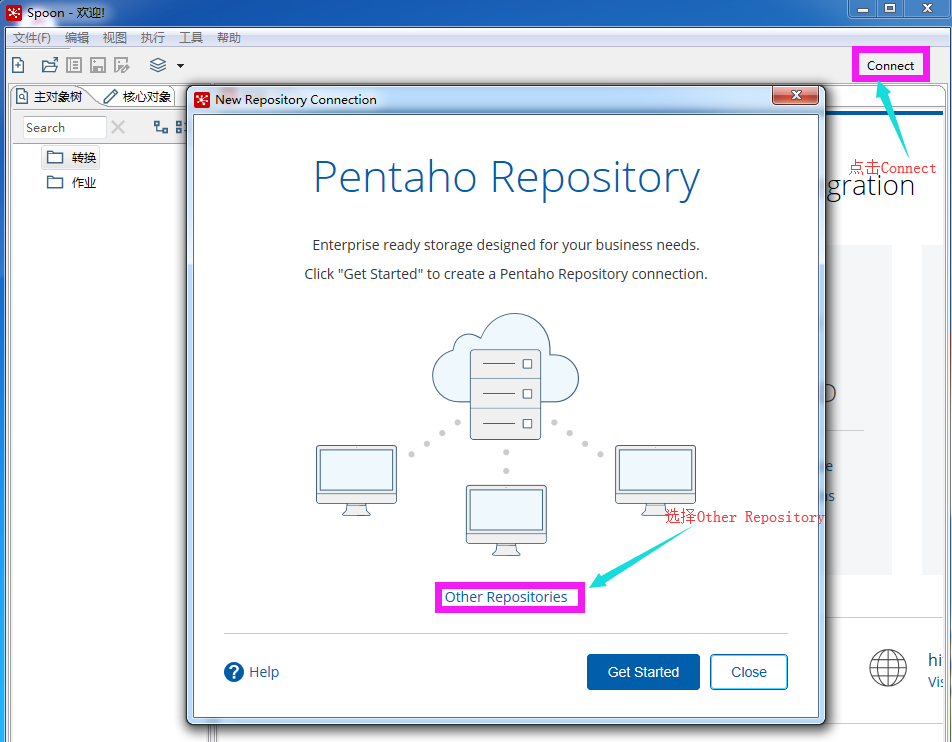Open the 文件(F) menu
This screenshot has width=952, height=742.
coord(32,38)
